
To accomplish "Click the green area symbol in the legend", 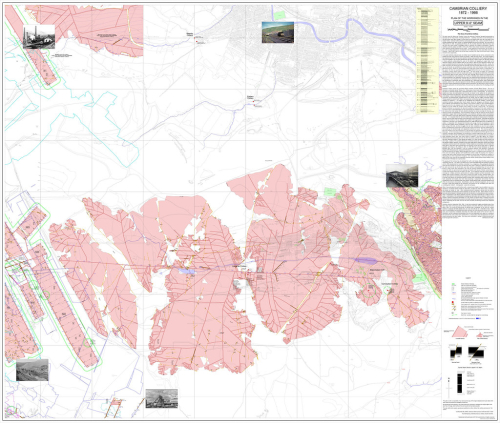I will coord(453,285).
